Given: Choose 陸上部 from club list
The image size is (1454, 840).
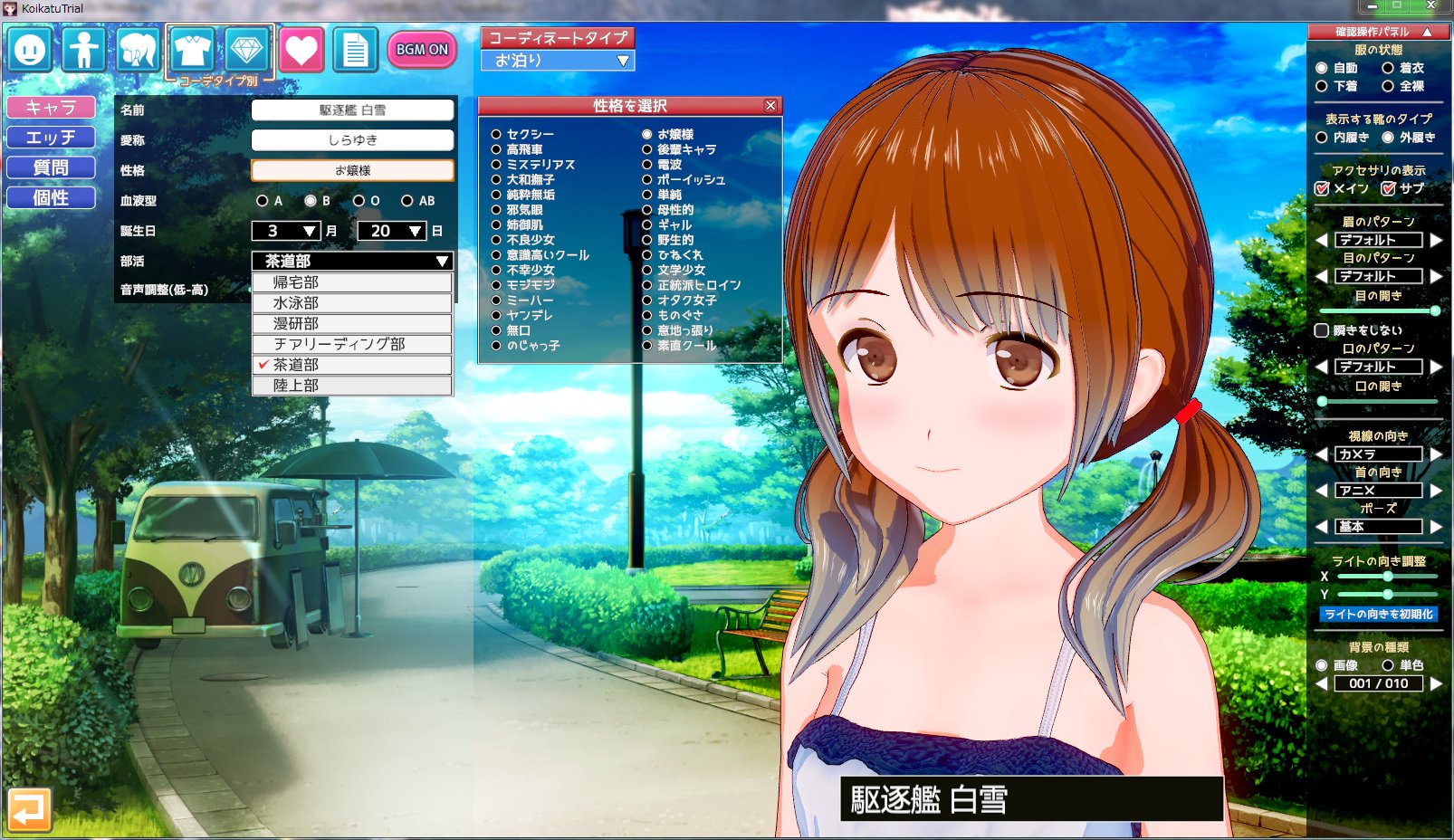Looking at the screenshot, I should (352, 386).
